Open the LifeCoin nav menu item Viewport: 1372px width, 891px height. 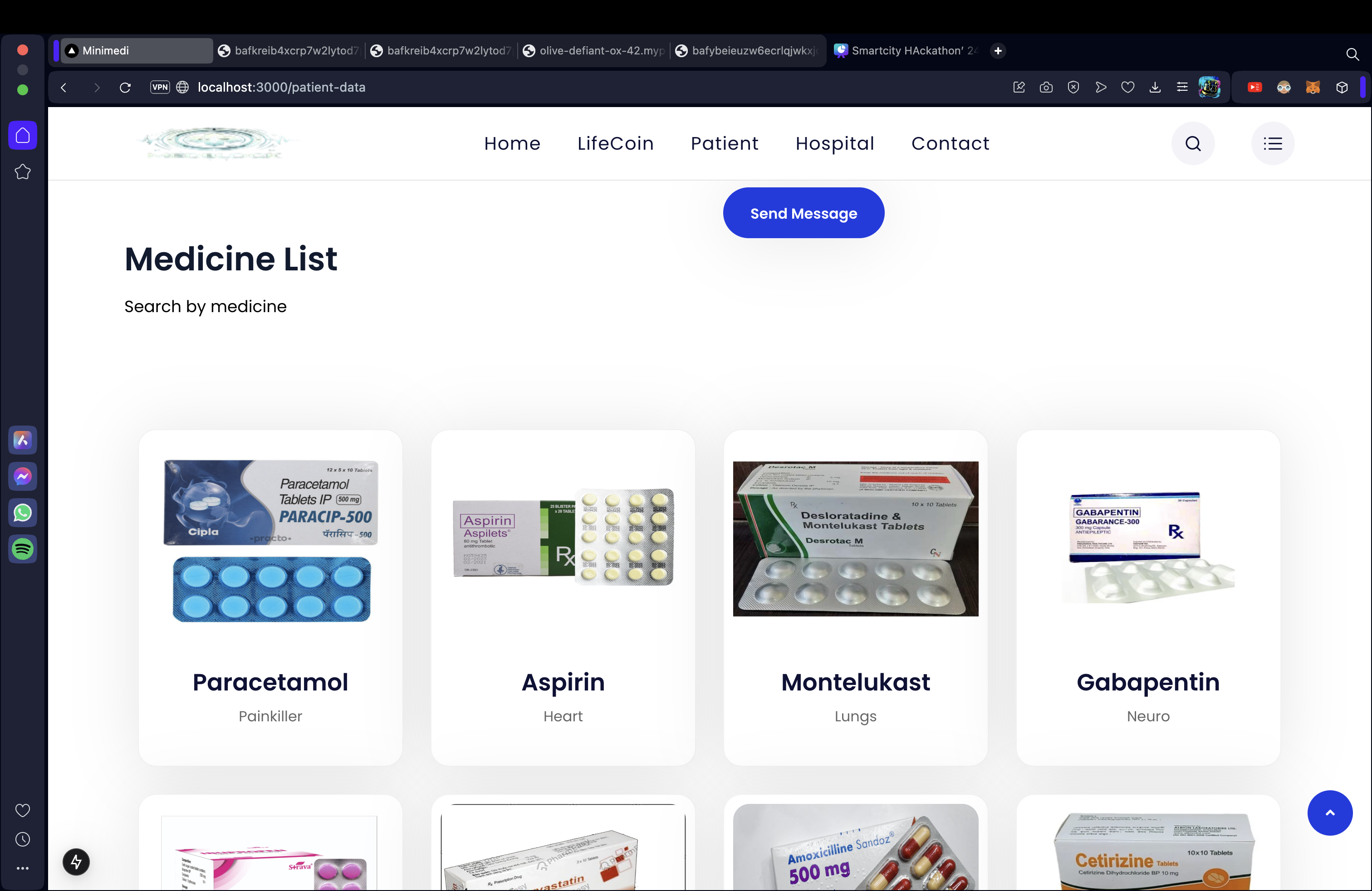click(x=615, y=143)
